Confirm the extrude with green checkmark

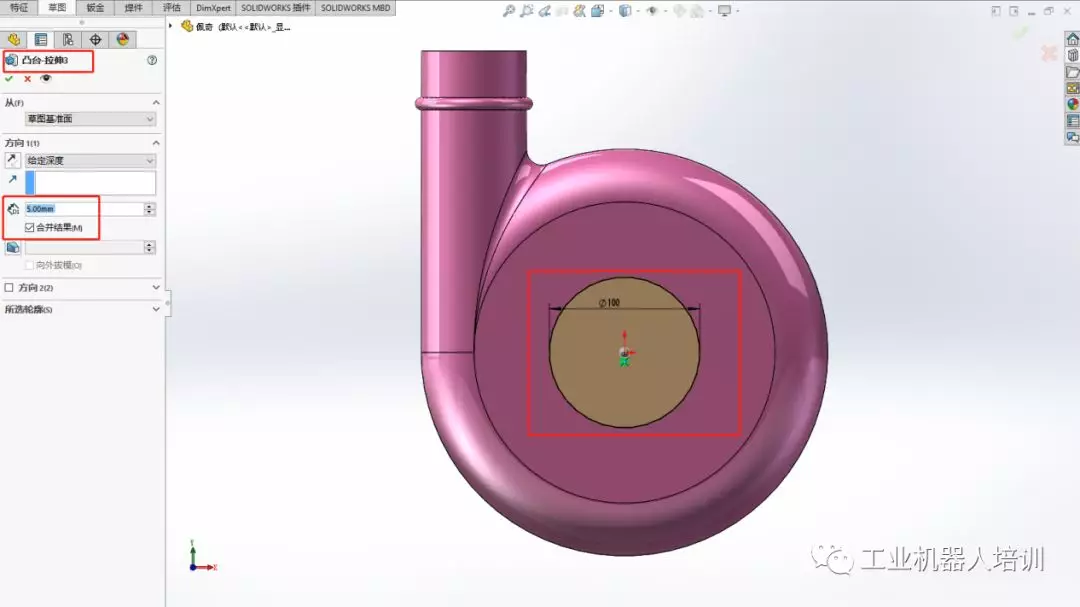[9, 79]
